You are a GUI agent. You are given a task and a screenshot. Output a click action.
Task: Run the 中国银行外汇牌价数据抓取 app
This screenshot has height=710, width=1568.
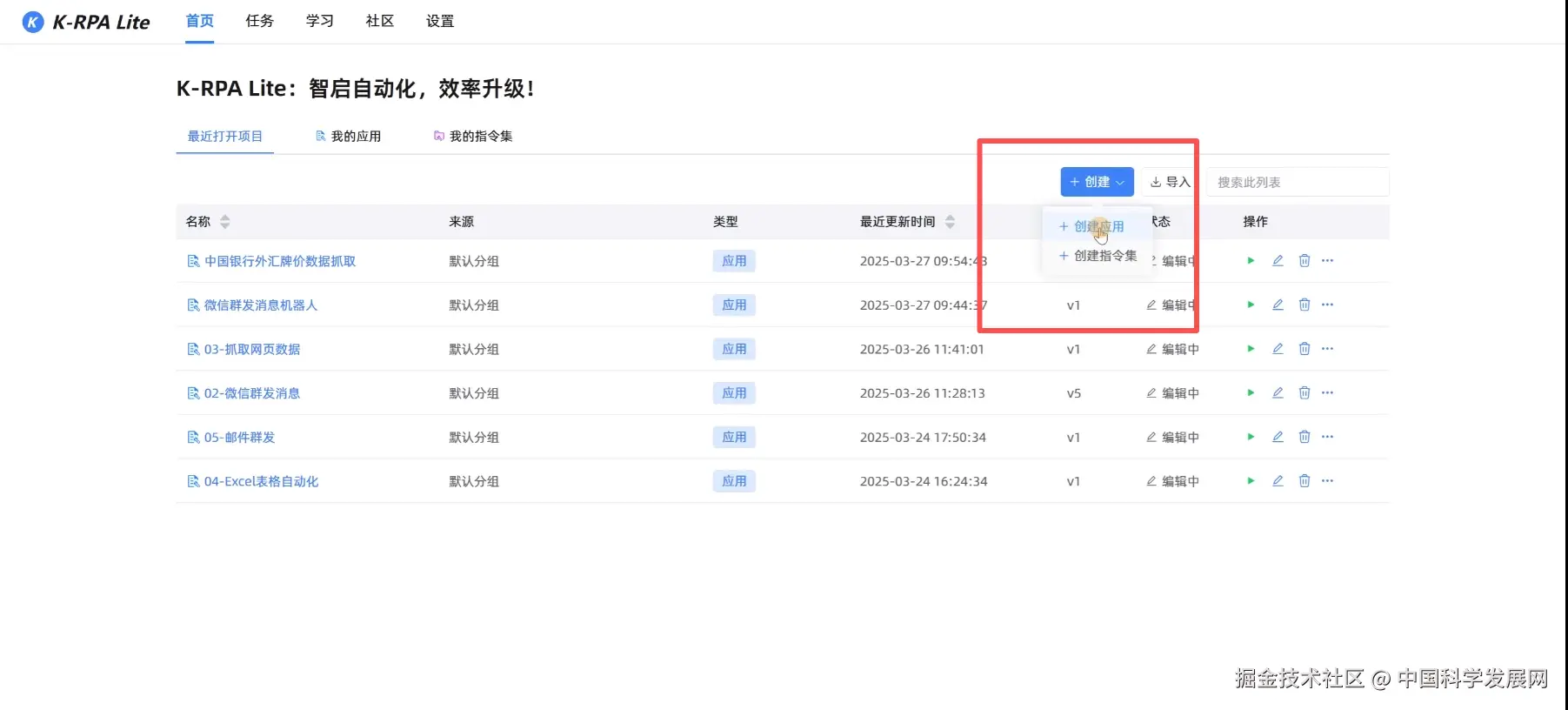click(x=1251, y=260)
